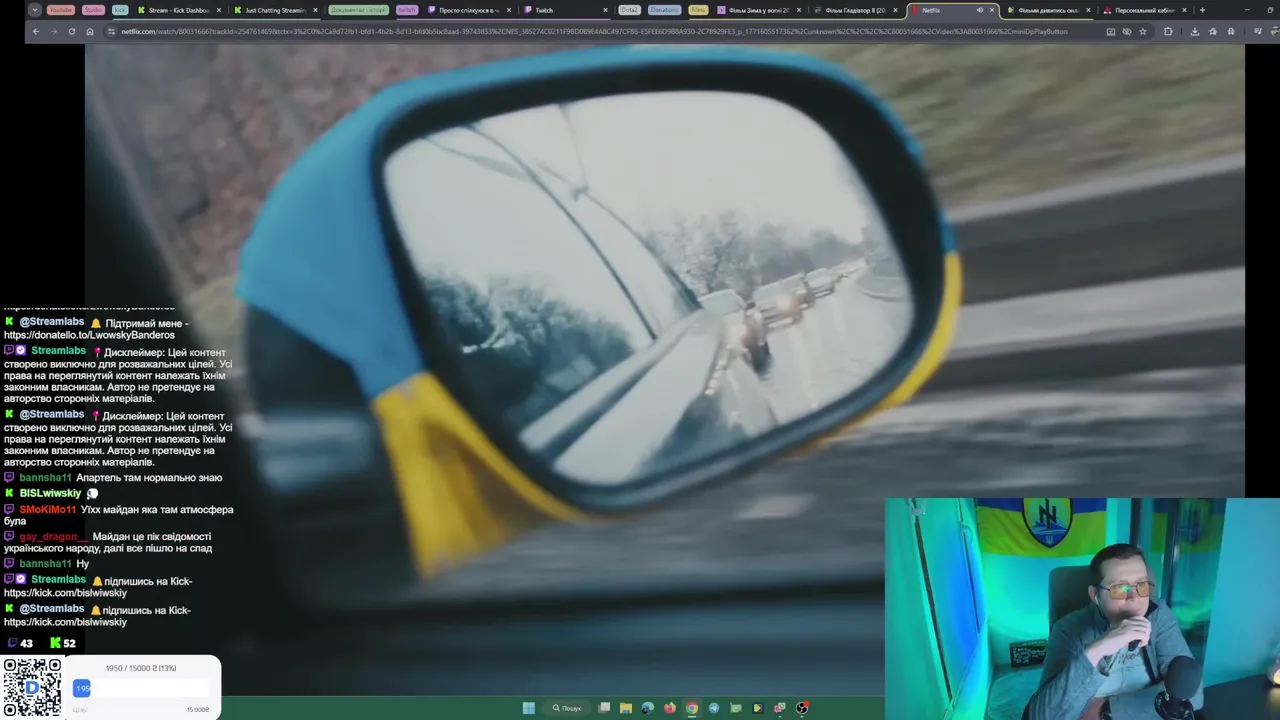Expand the Films tab group
Image resolution: width=1280 pixels, height=720 pixels.
pos(698,10)
